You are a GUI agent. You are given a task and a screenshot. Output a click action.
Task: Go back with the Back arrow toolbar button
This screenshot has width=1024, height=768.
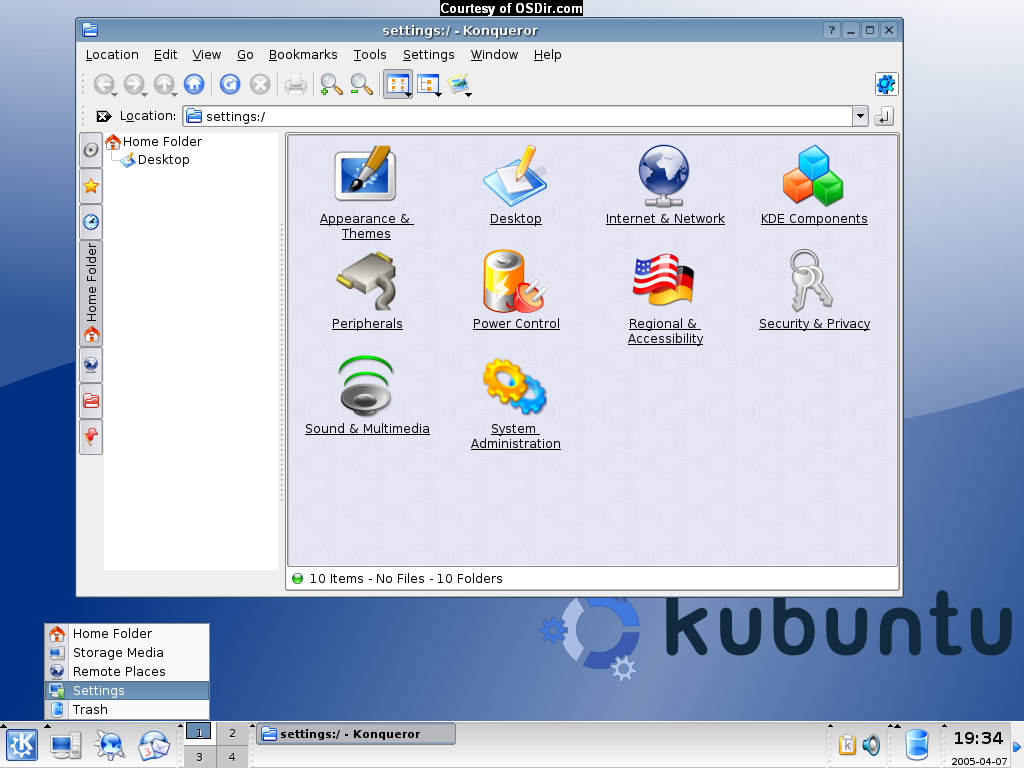103,84
